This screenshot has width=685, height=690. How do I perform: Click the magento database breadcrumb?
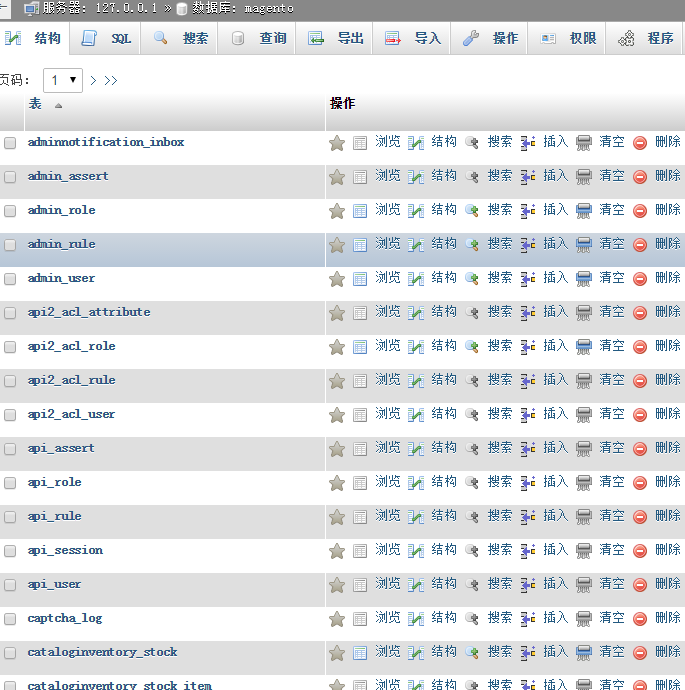click(268, 8)
